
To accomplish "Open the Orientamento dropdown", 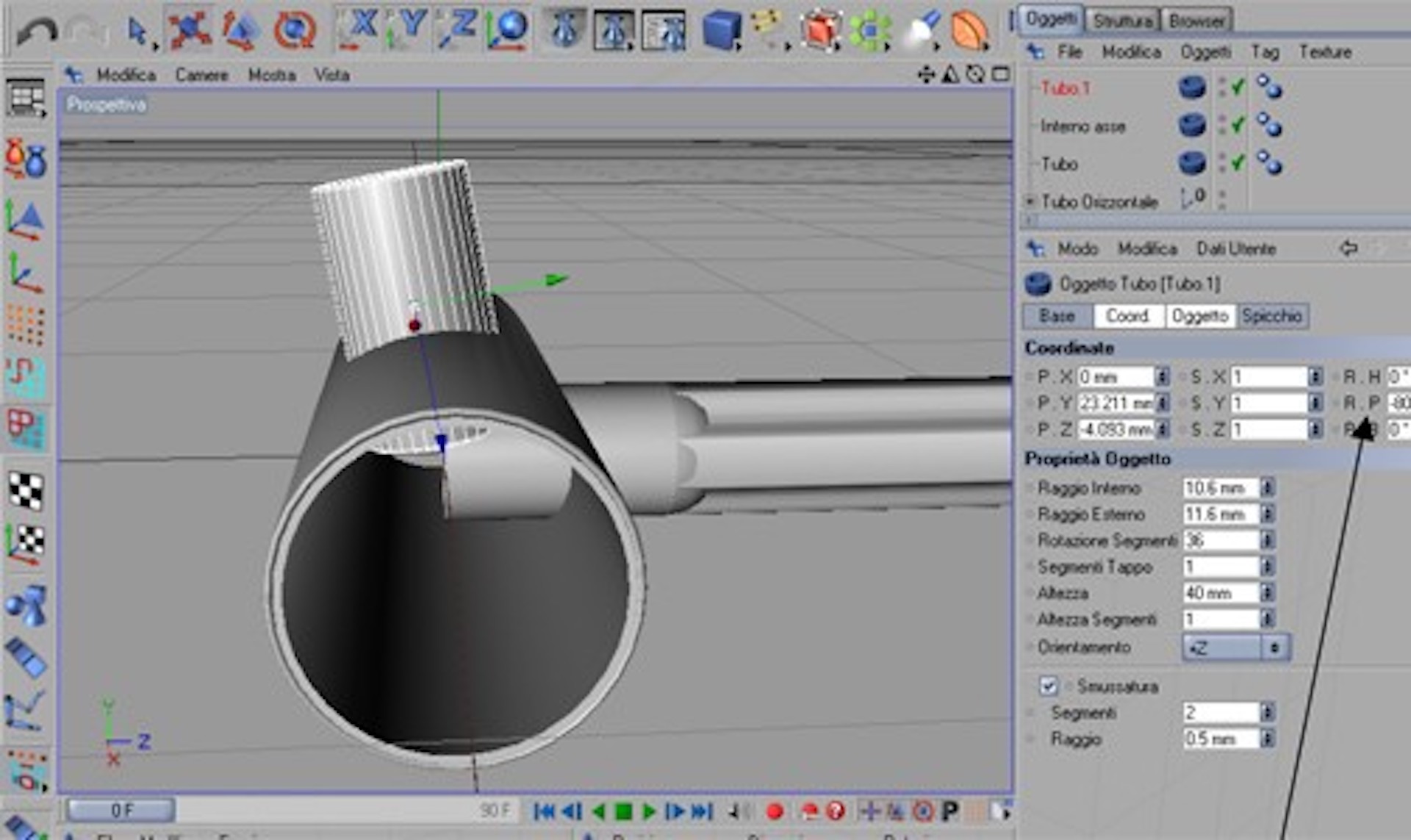I will [1235, 647].
